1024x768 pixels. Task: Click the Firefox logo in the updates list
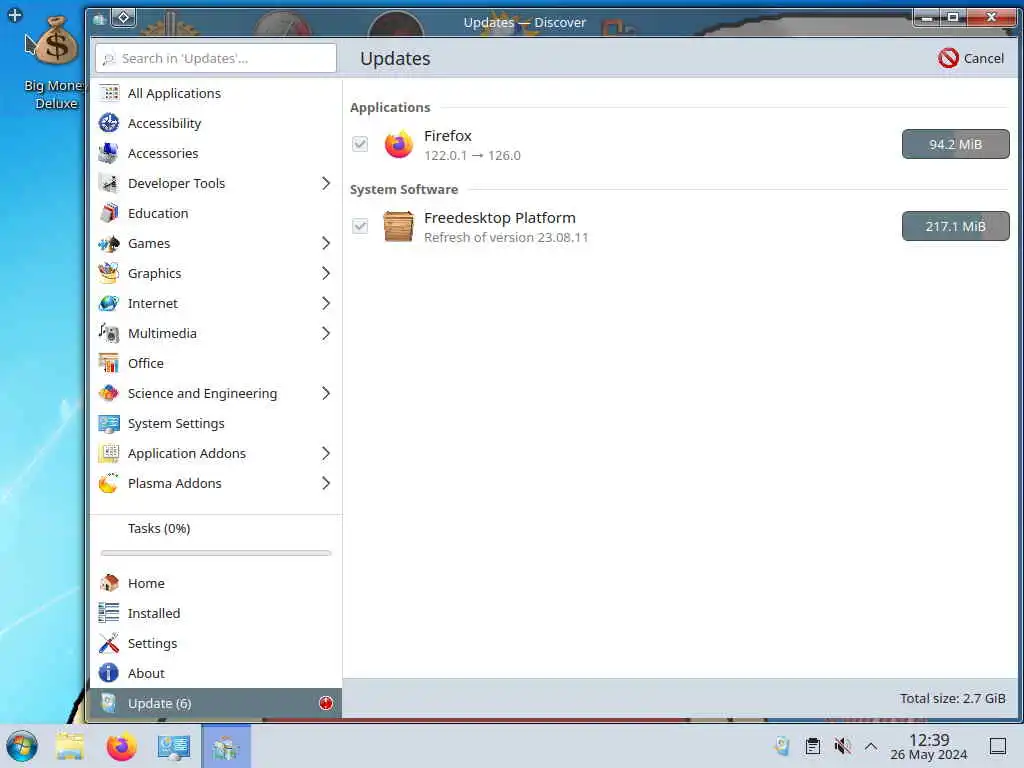click(x=398, y=144)
